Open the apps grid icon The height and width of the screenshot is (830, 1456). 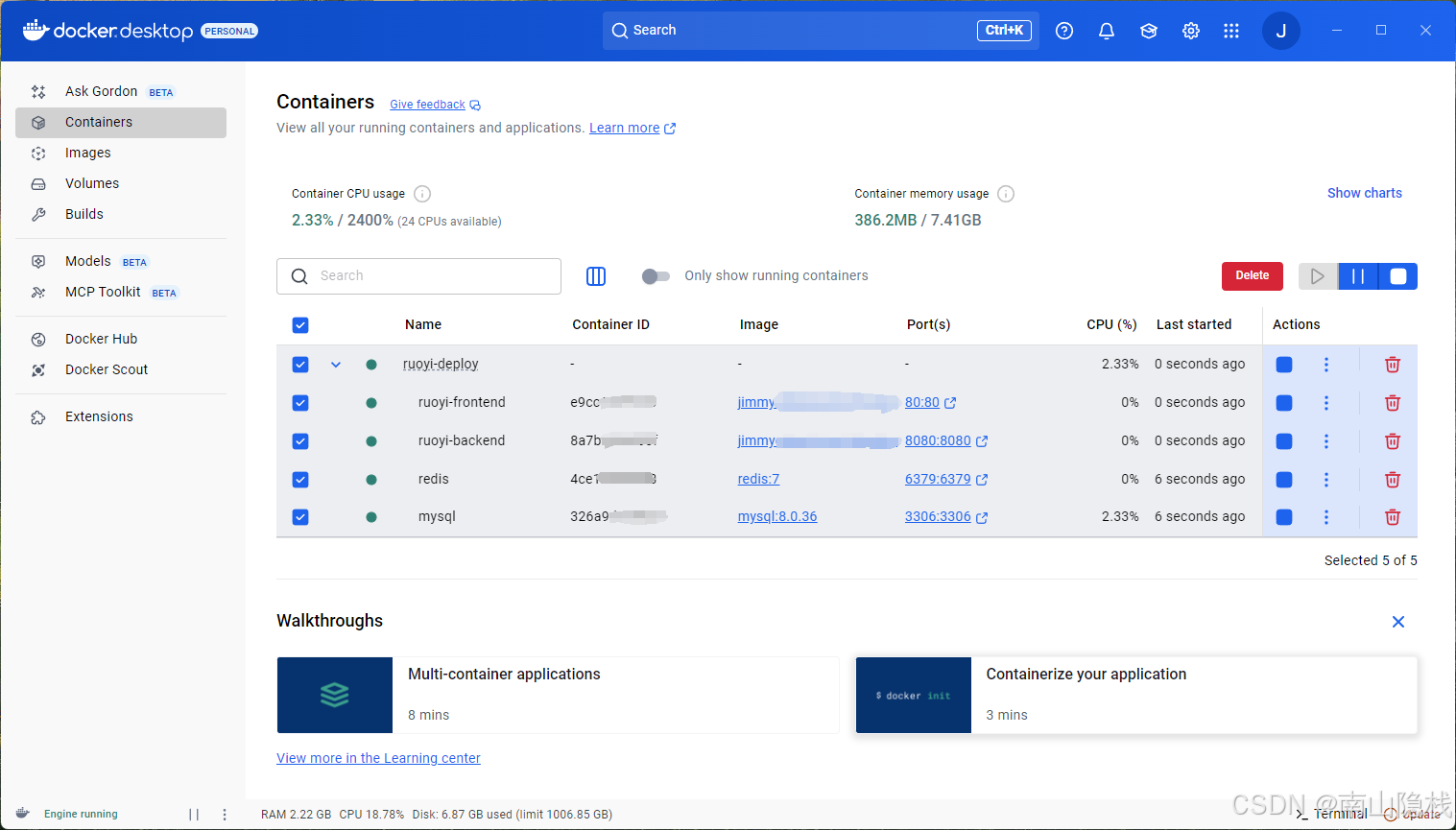pyautogui.click(x=1231, y=31)
